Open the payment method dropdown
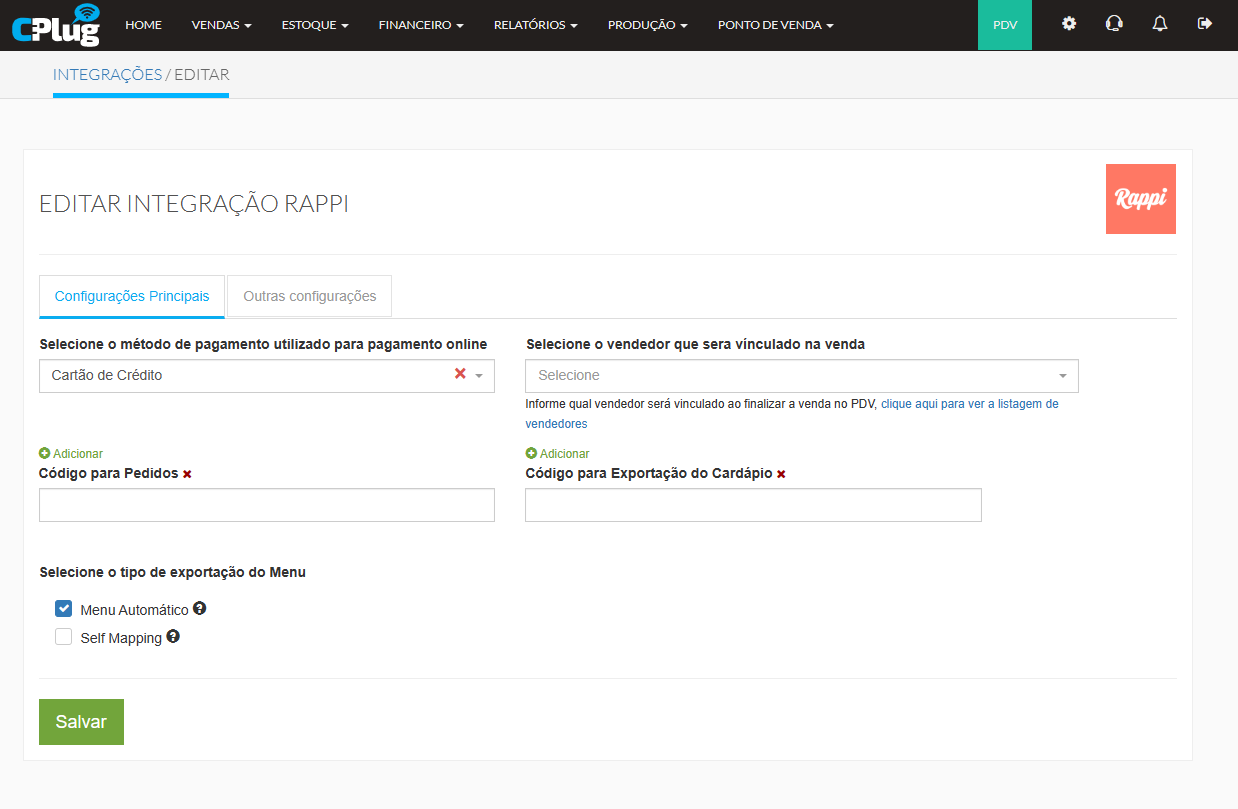 (267, 376)
